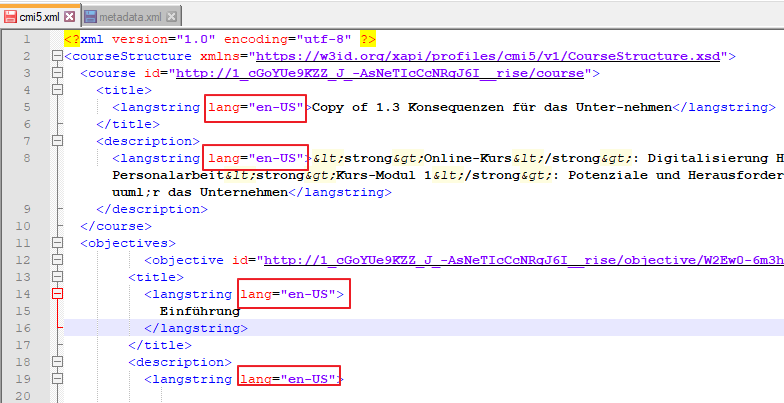This screenshot has height=403, width=784.
Task: Close the metadata.xml tab
Action: (172, 16)
